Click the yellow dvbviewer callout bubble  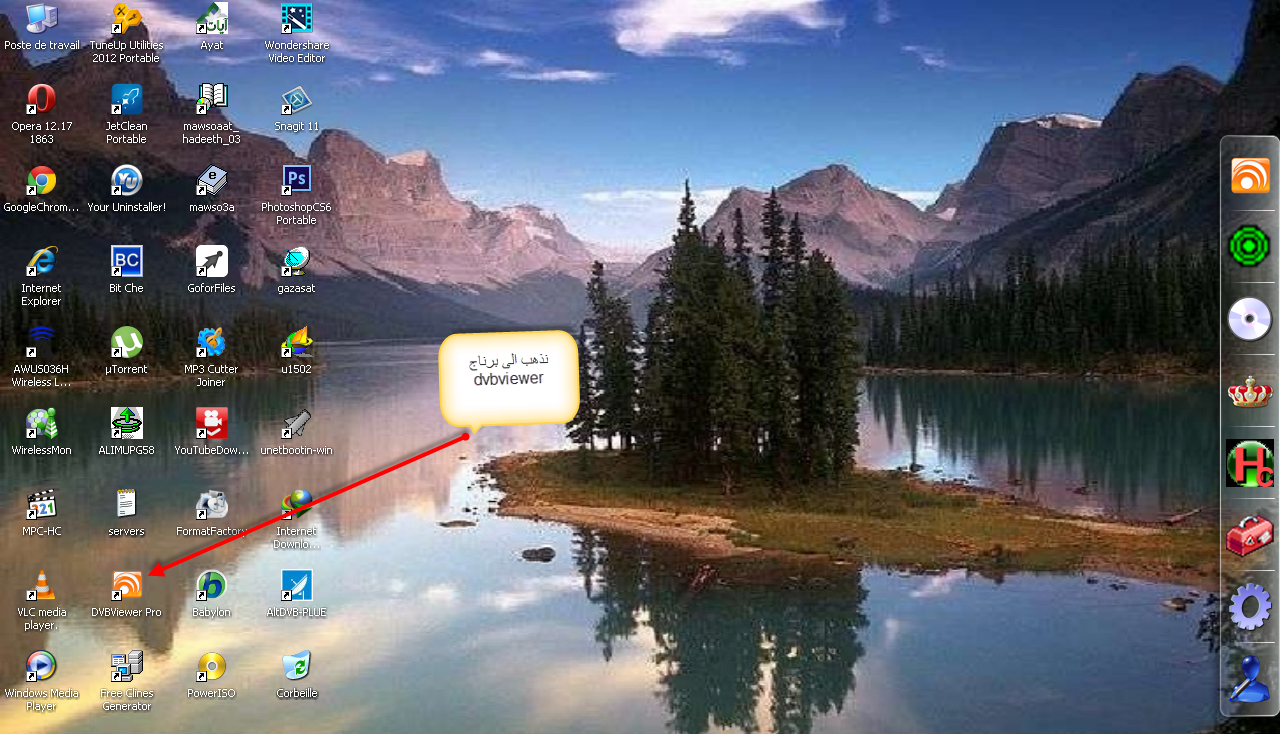(509, 376)
